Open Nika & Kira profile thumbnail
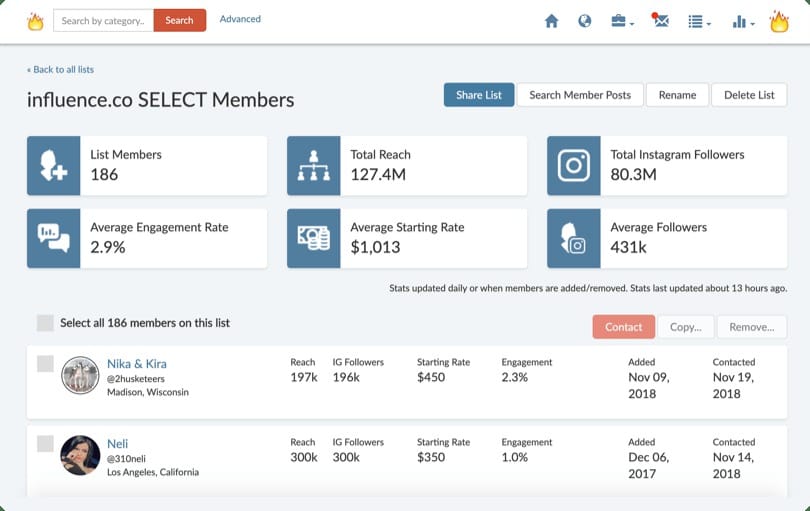The height and width of the screenshot is (511, 810). [x=79, y=376]
